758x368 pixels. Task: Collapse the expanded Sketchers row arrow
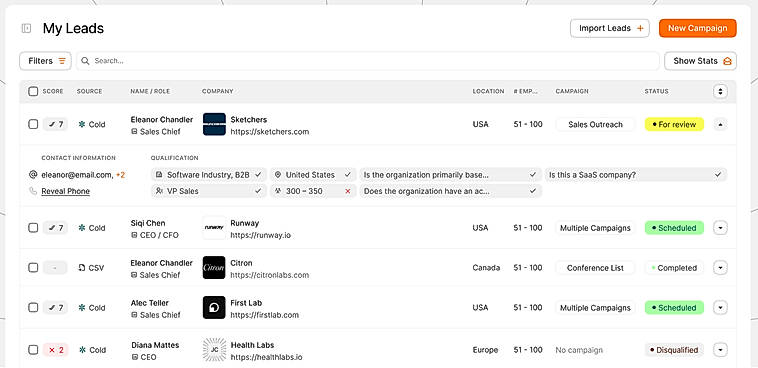[x=720, y=124]
